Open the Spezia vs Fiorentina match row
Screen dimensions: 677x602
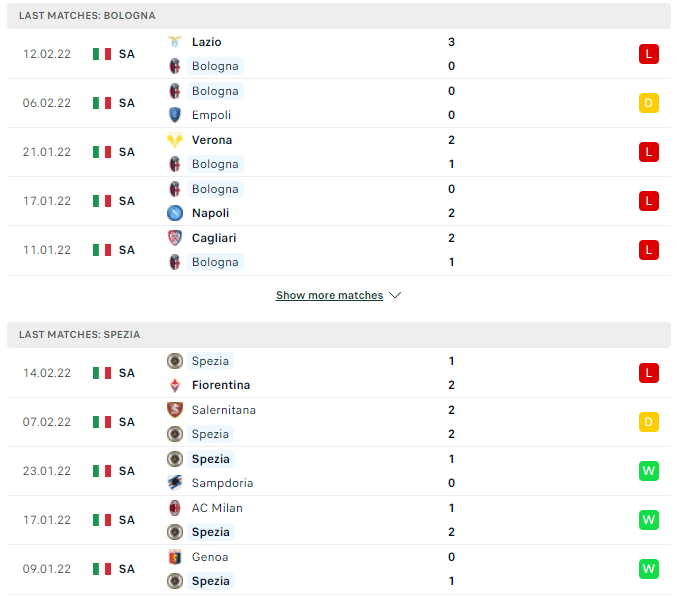point(339,373)
